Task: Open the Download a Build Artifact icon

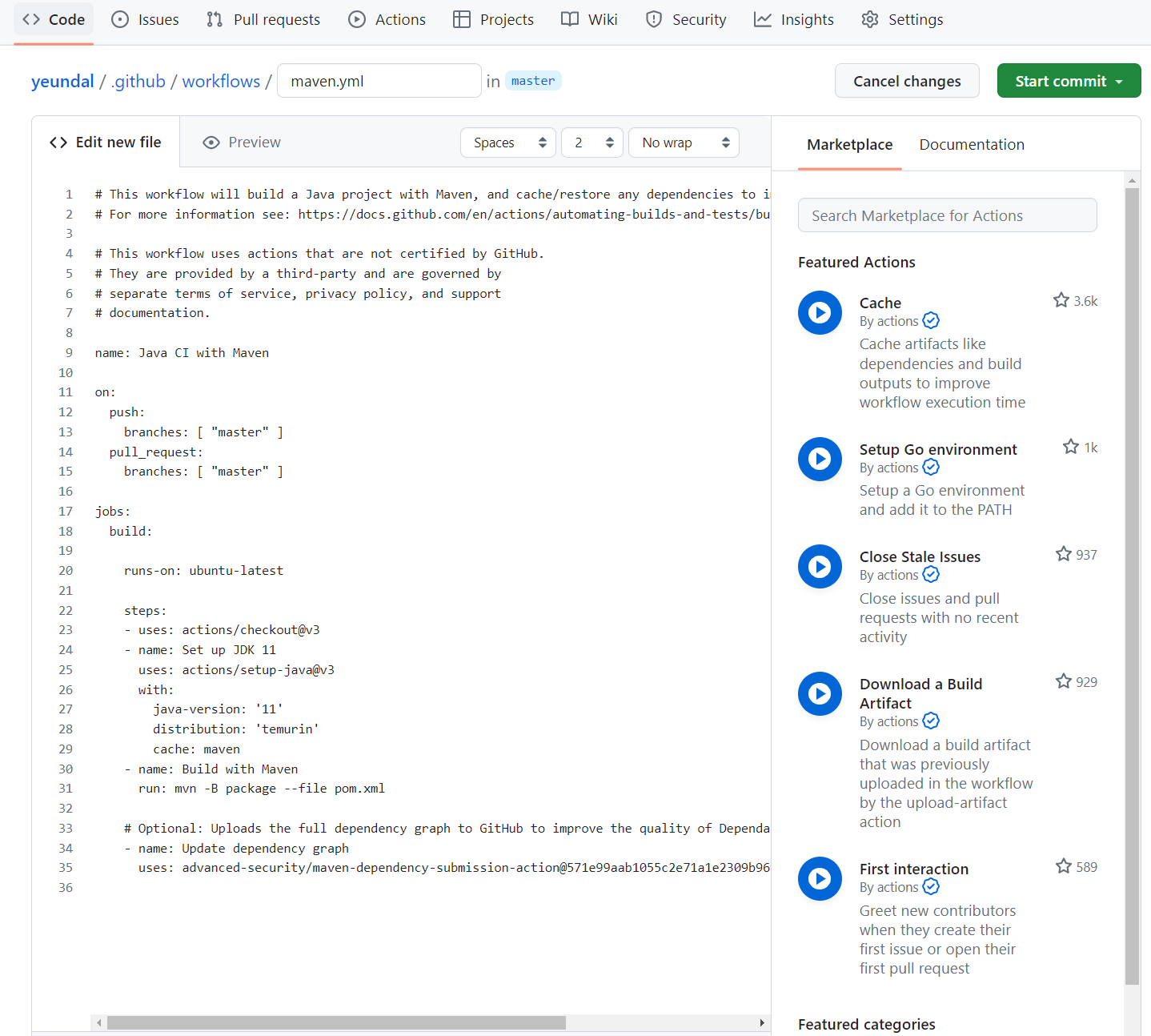Action: pyautogui.click(x=820, y=693)
